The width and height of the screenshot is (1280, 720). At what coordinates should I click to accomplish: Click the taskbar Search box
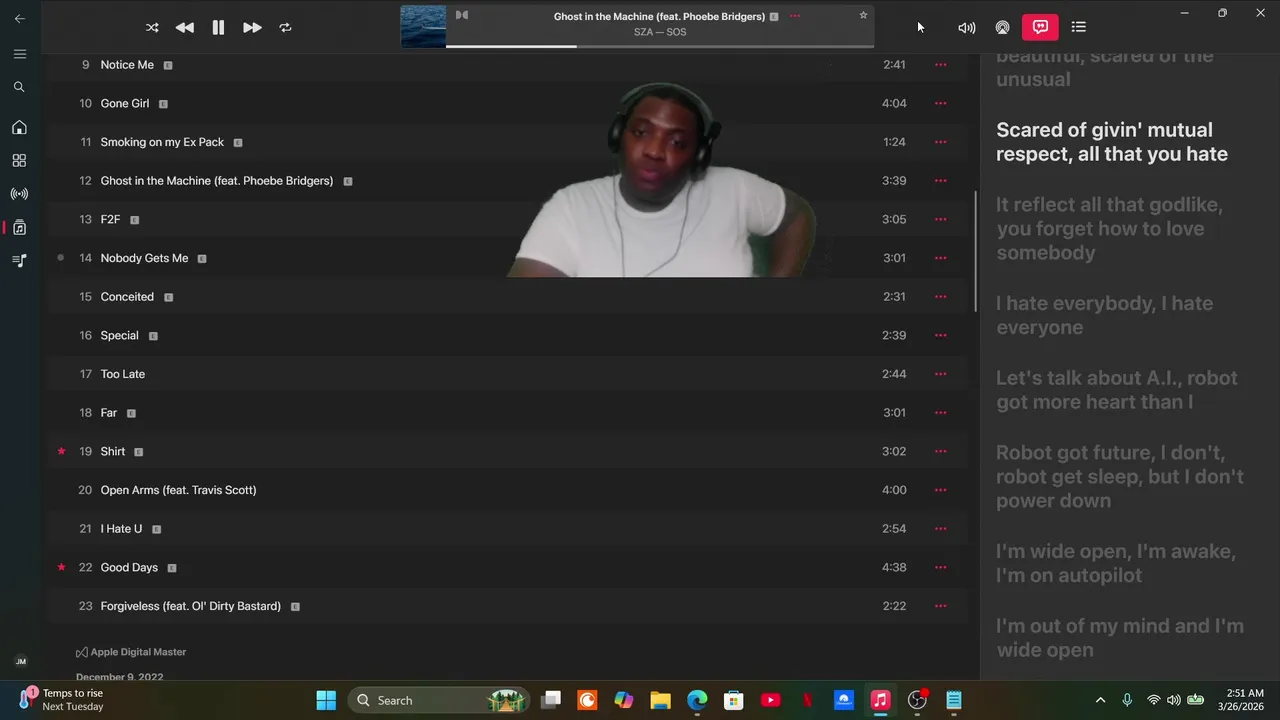[439, 700]
